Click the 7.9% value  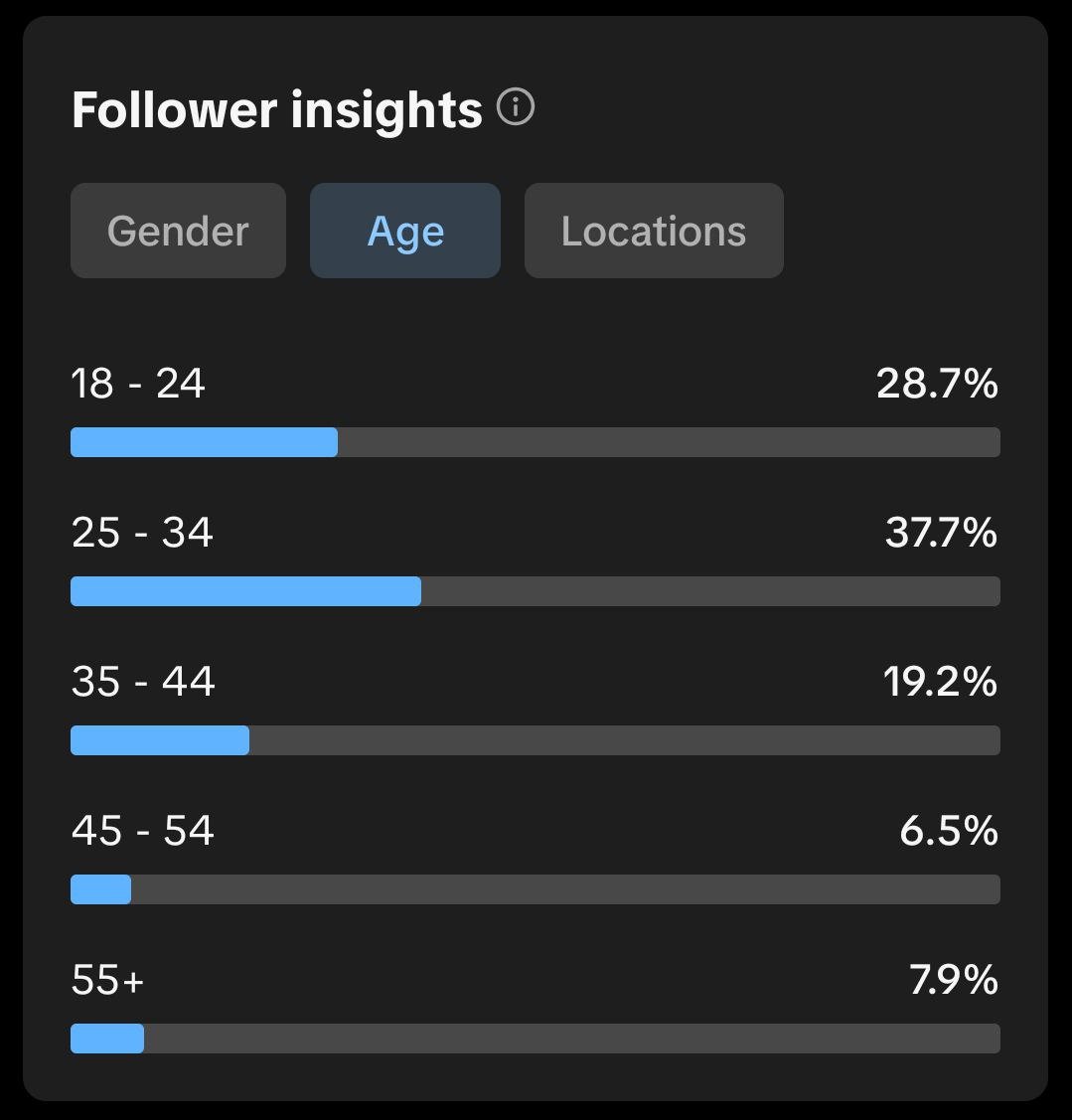pyautogui.click(x=953, y=980)
